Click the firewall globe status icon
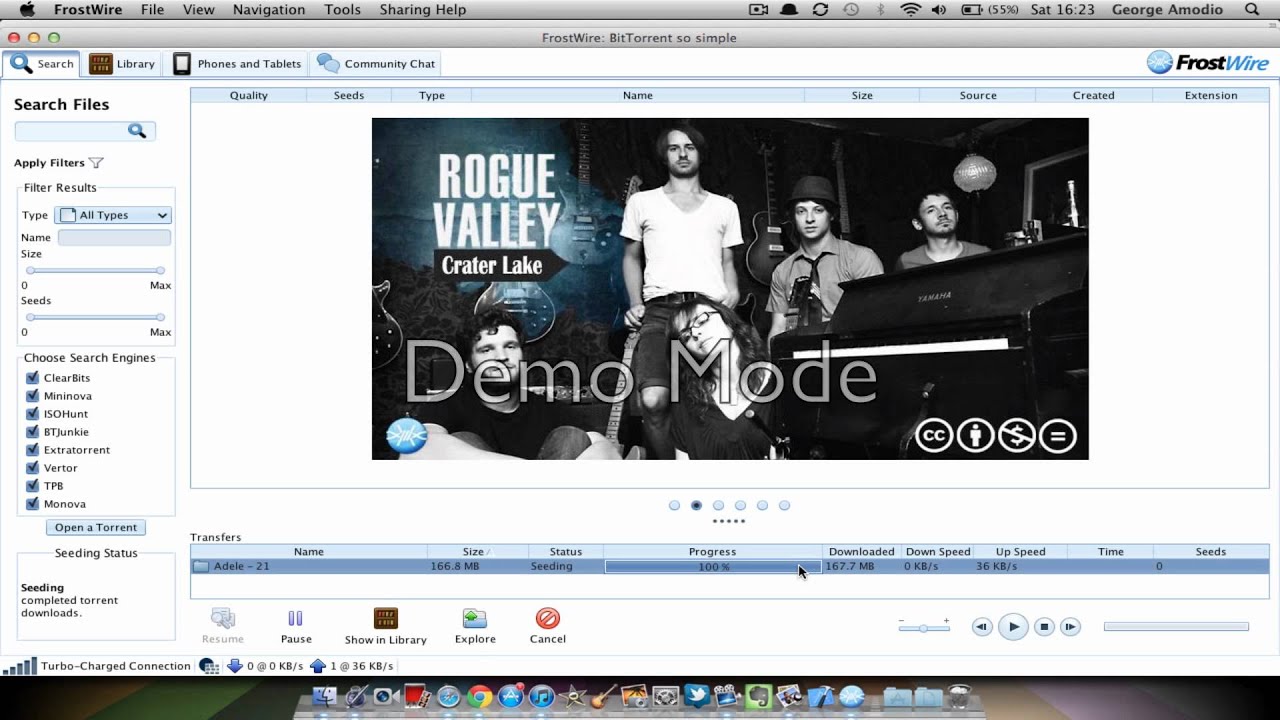This screenshot has width=1280, height=720. 209,666
